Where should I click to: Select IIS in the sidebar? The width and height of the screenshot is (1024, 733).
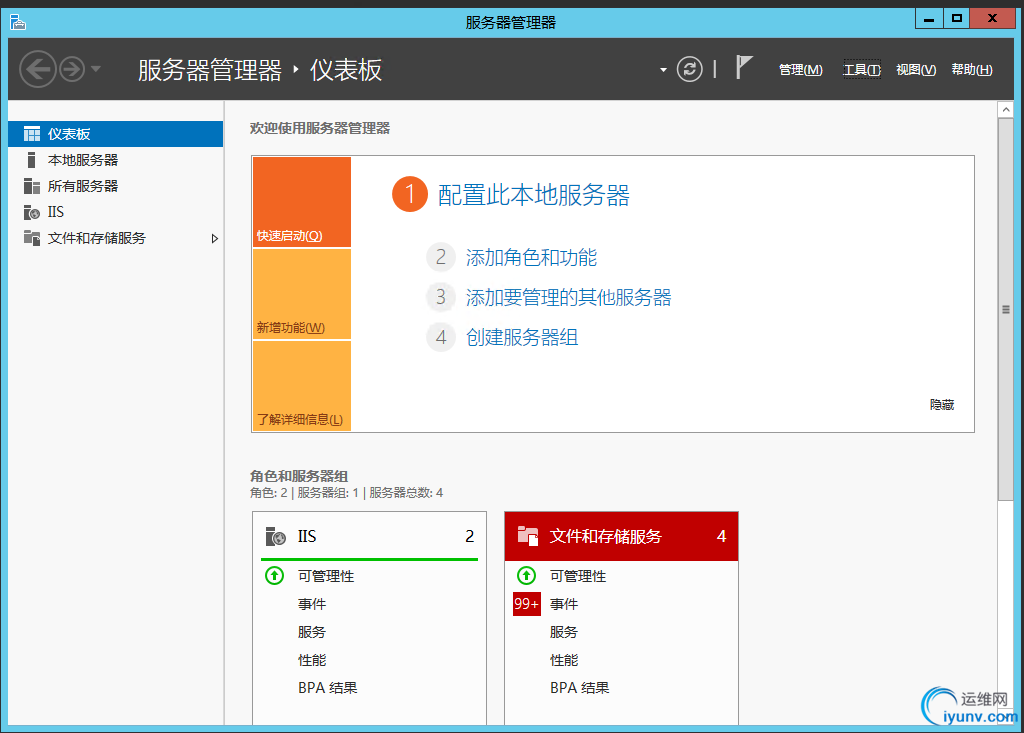pyautogui.click(x=116, y=212)
